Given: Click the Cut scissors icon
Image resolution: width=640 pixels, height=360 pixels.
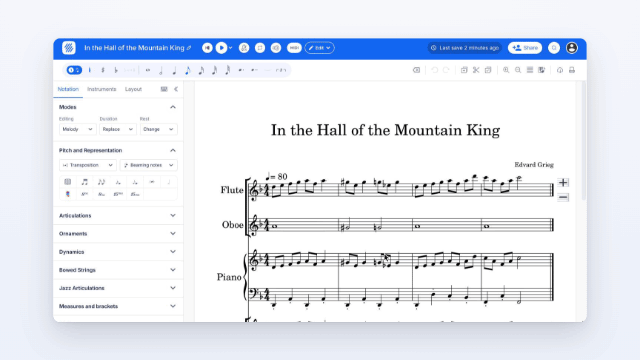Looking at the screenshot, I should (x=476, y=70).
